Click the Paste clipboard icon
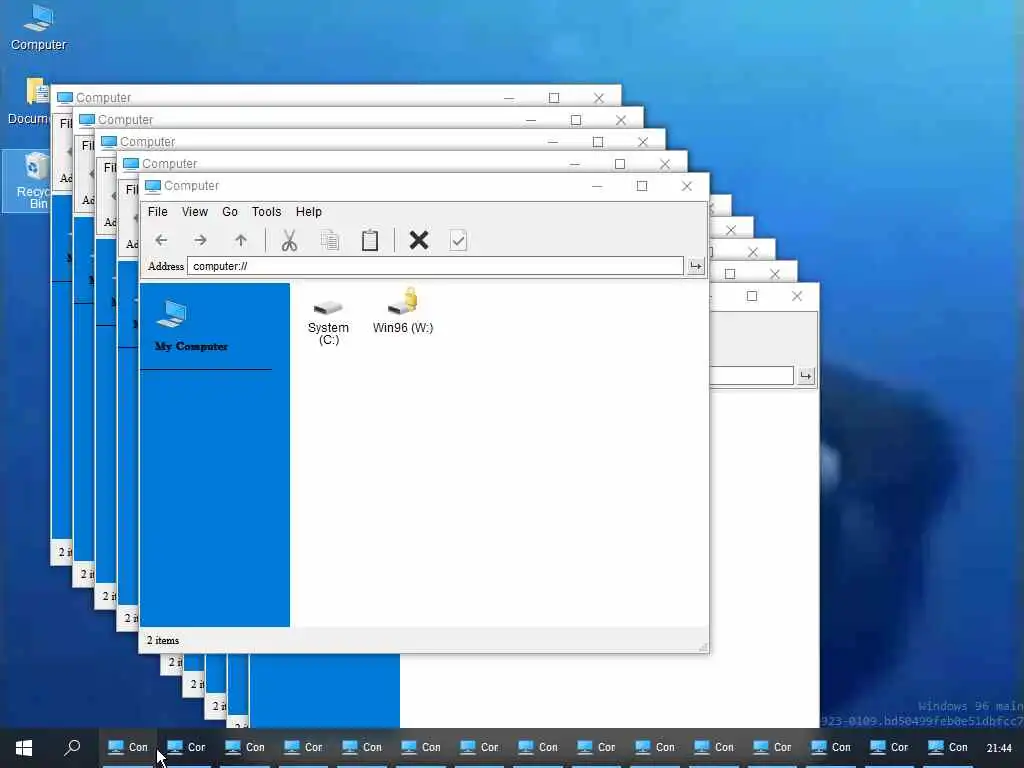1024x768 pixels. point(370,240)
